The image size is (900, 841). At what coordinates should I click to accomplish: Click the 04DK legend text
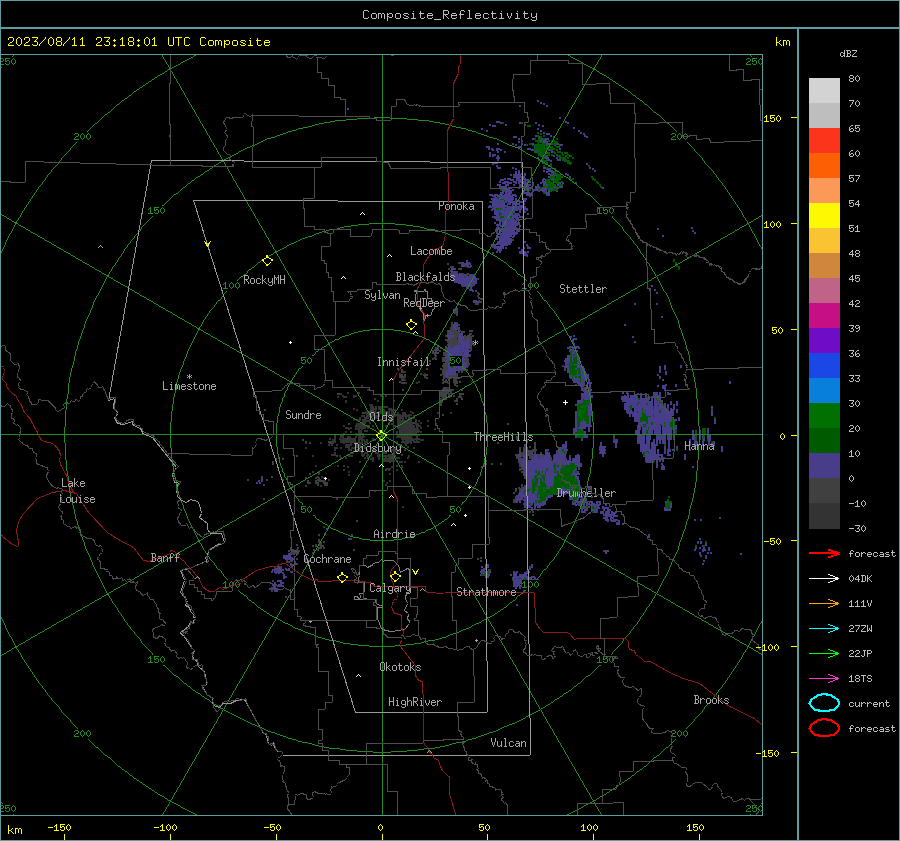pos(860,579)
